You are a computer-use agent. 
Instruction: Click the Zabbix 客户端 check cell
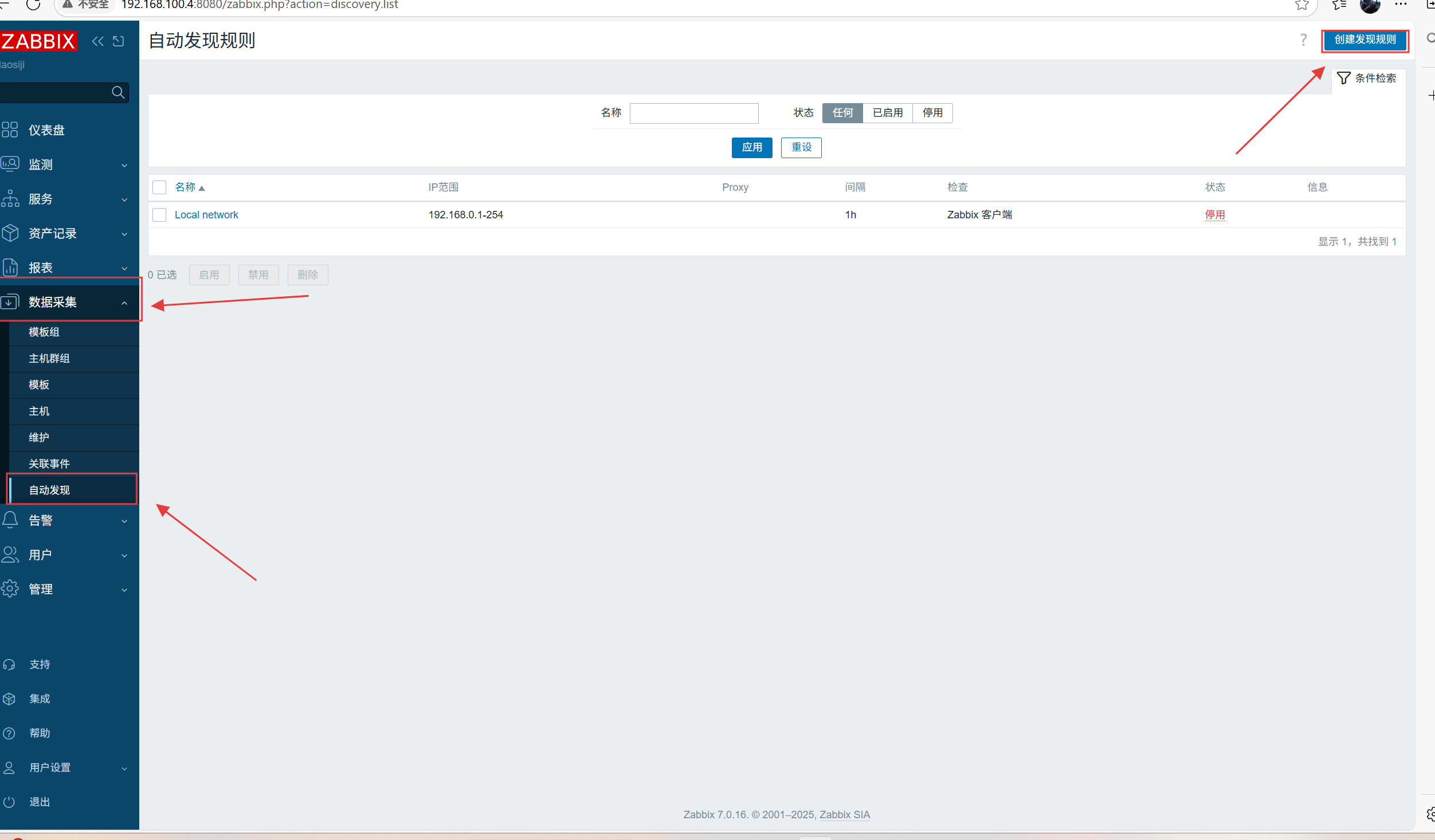[x=979, y=215]
